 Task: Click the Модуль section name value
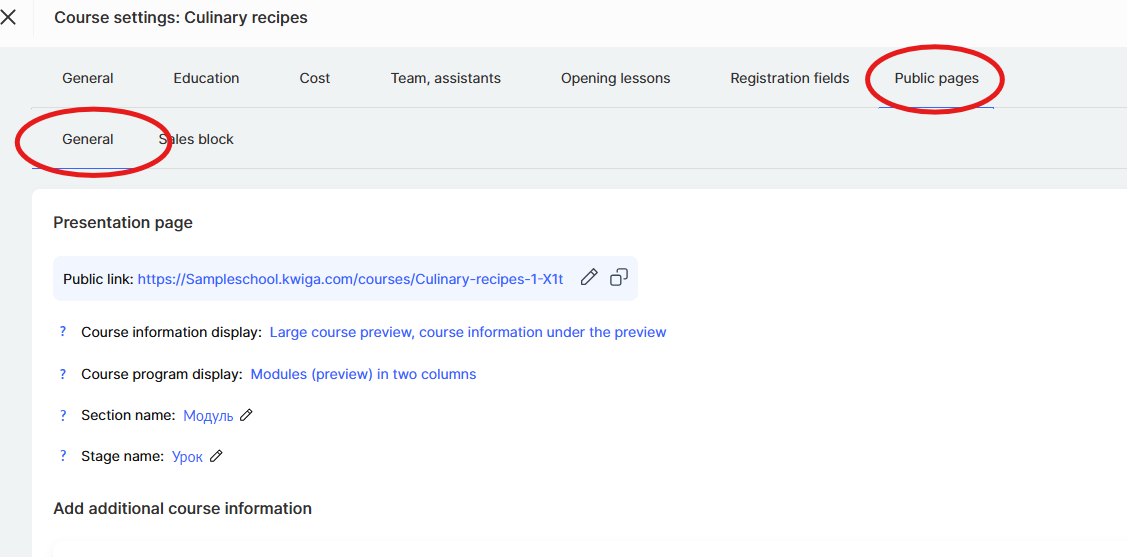tap(208, 416)
